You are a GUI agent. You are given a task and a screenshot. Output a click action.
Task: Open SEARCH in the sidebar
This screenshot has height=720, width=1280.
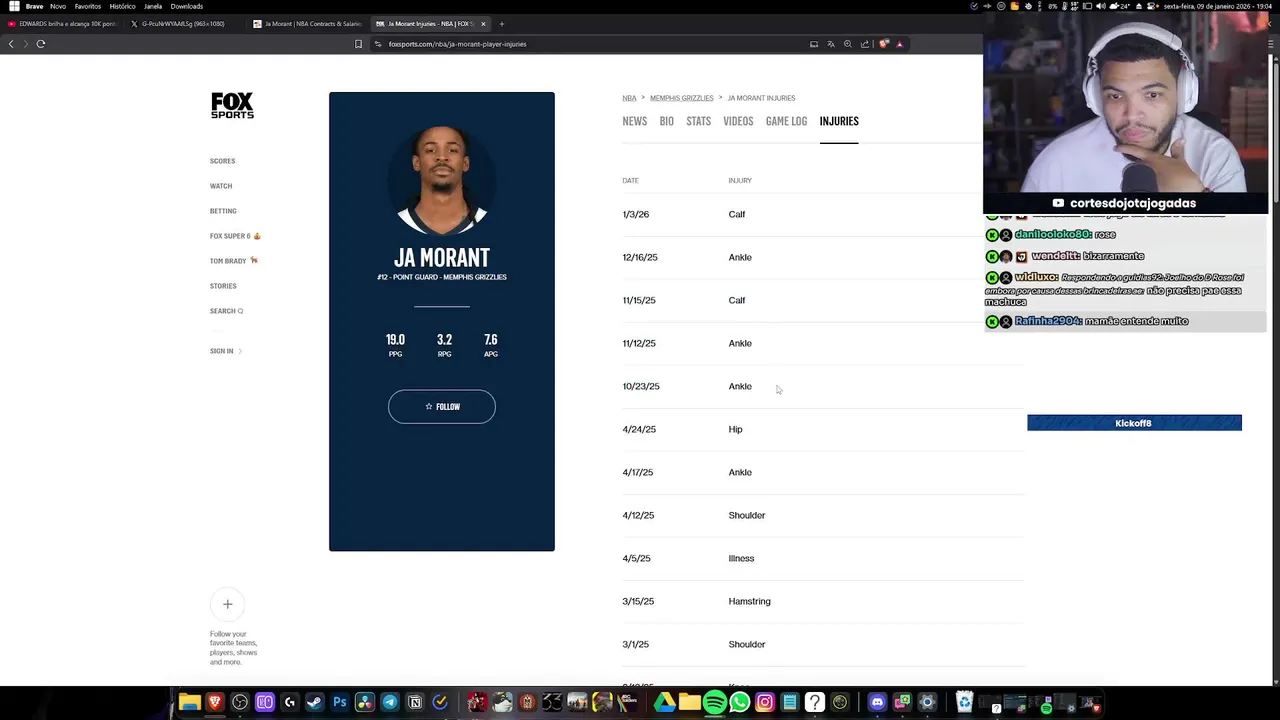tap(226, 311)
